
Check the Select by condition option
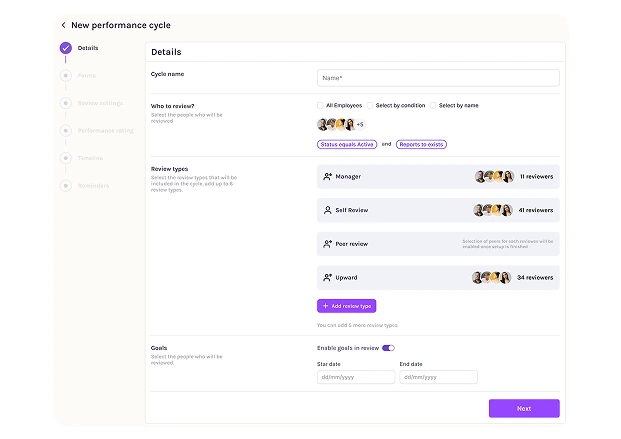click(x=369, y=105)
